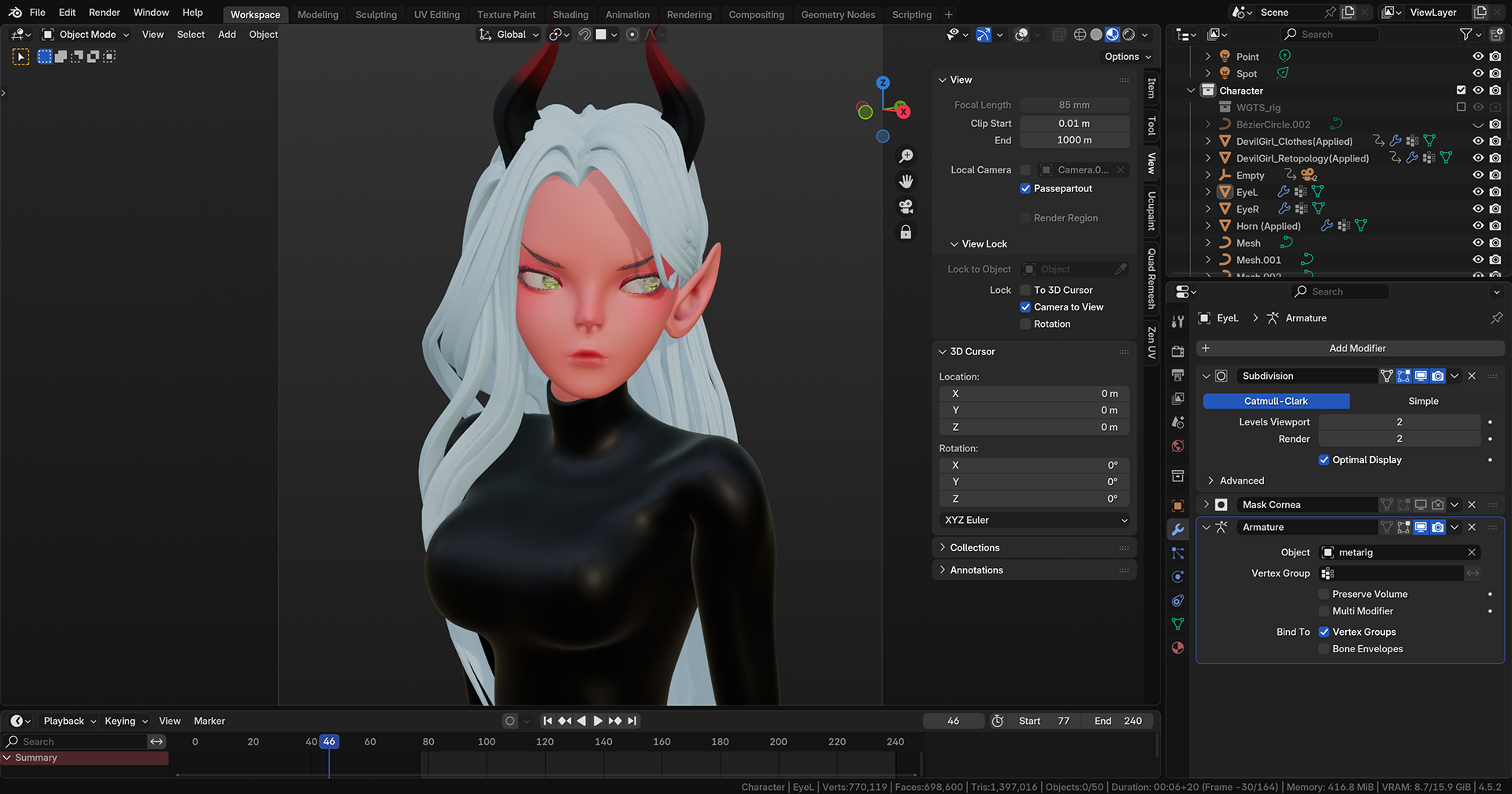
Task: Select wireframe viewport shading mode
Action: click(1080, 35)
